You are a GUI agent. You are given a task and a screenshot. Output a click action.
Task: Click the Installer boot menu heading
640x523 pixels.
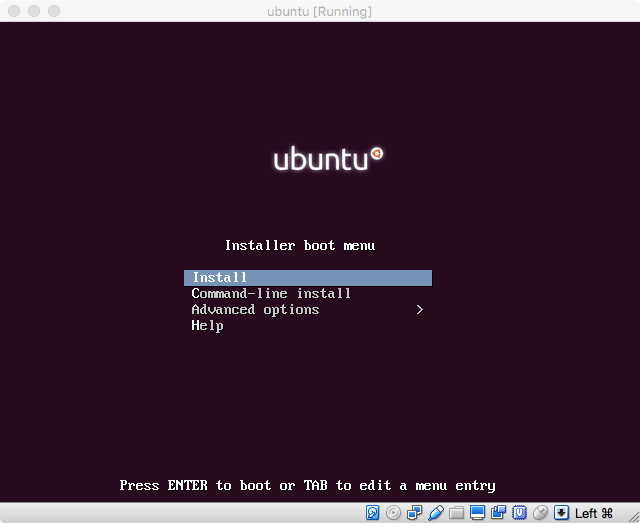300,245
